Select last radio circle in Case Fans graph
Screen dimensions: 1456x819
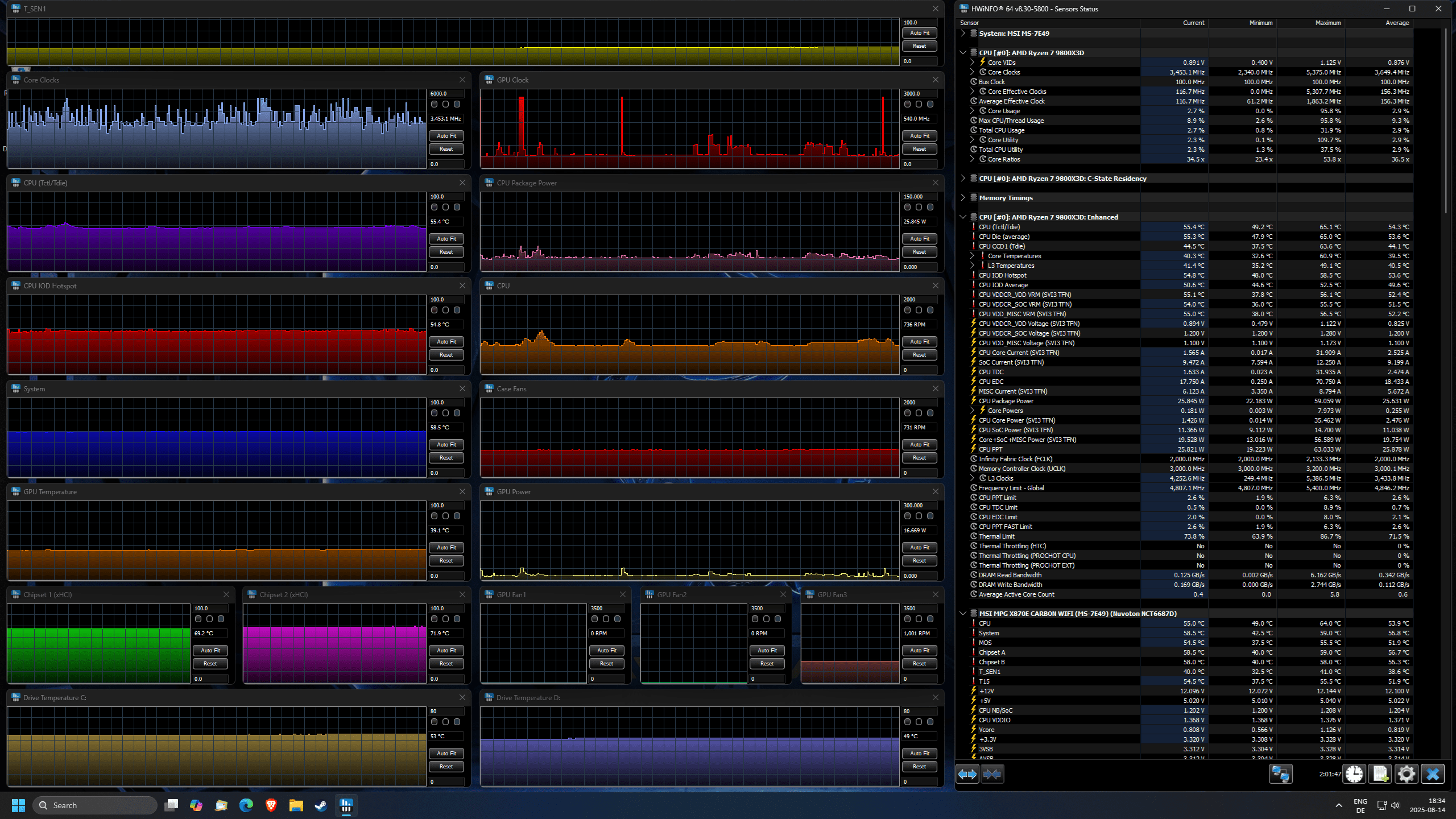(x=930, y=413)
